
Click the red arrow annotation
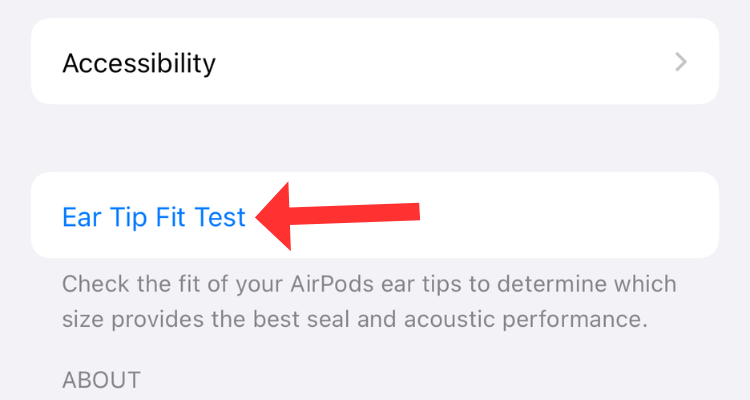pos(340,216)
